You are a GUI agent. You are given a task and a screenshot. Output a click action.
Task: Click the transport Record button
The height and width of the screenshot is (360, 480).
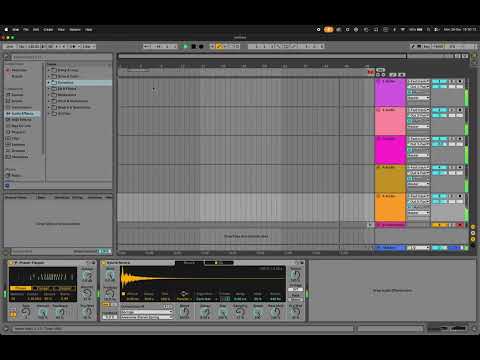tap(201, 46)
